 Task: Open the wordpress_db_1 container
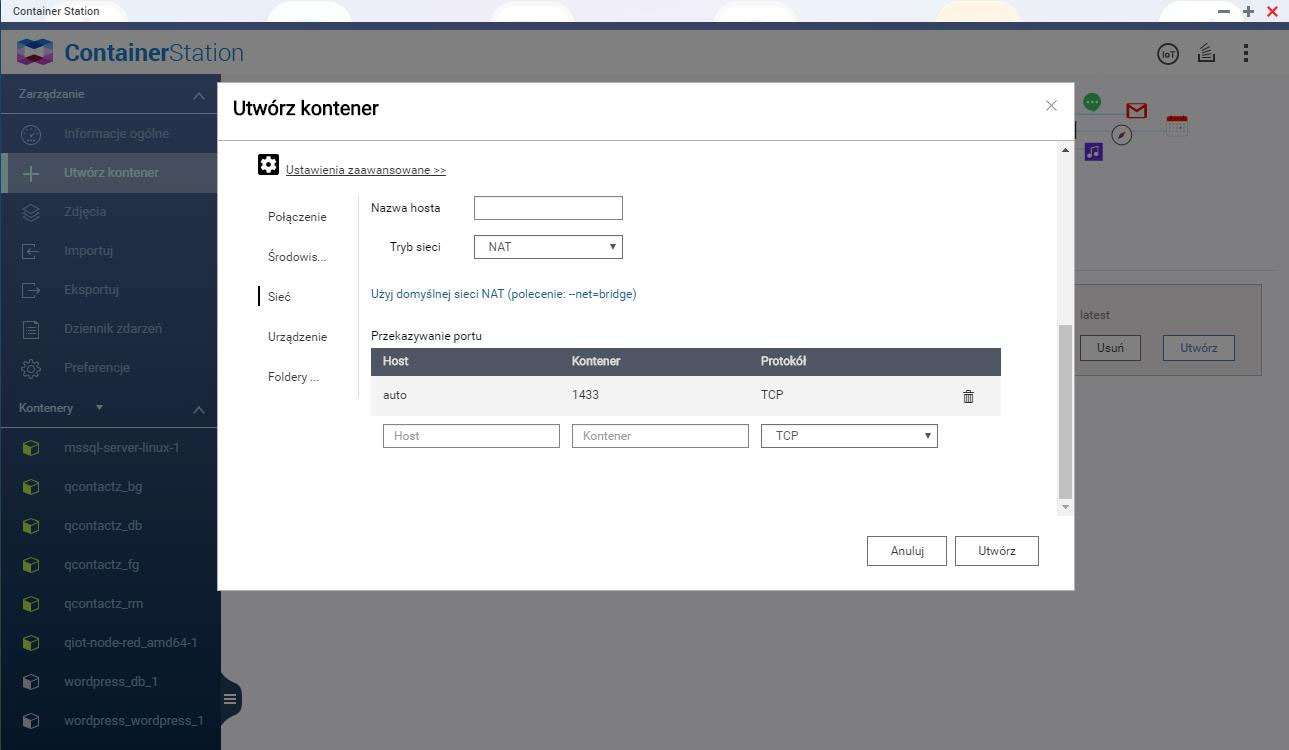coord(110,682)
